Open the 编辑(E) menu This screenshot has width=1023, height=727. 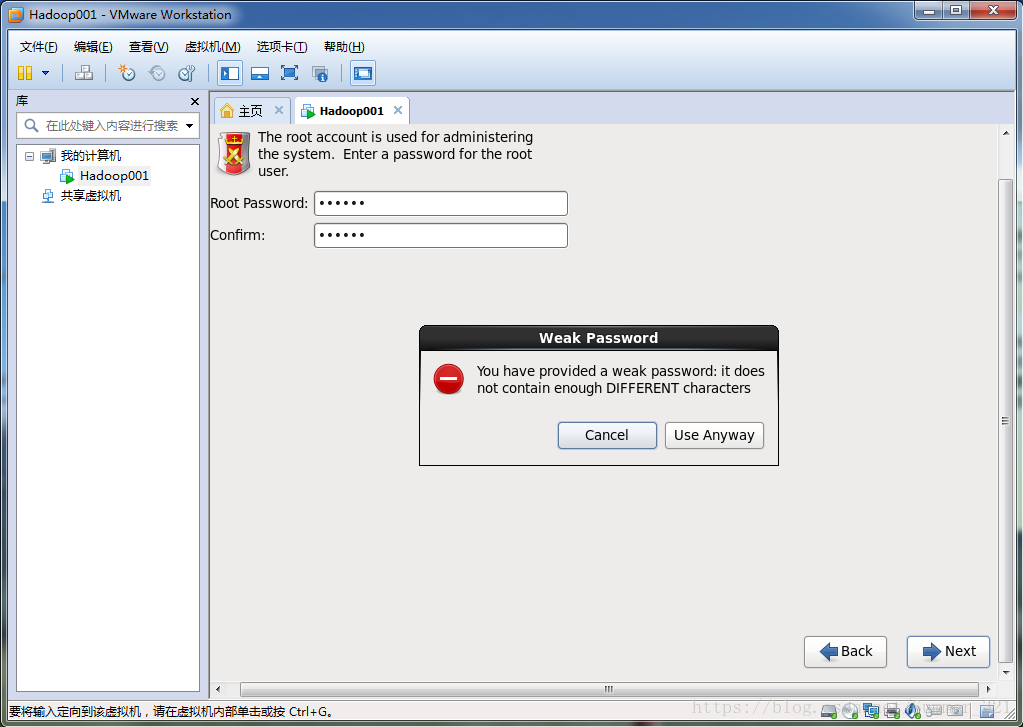click(x=93, y=47)
